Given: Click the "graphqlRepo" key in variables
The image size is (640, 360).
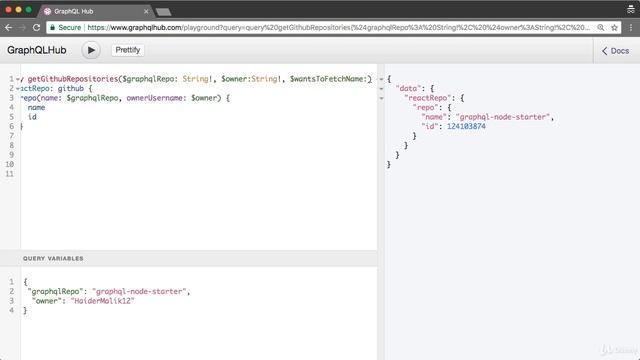Looking at the screenshot, I should point(57,291).
